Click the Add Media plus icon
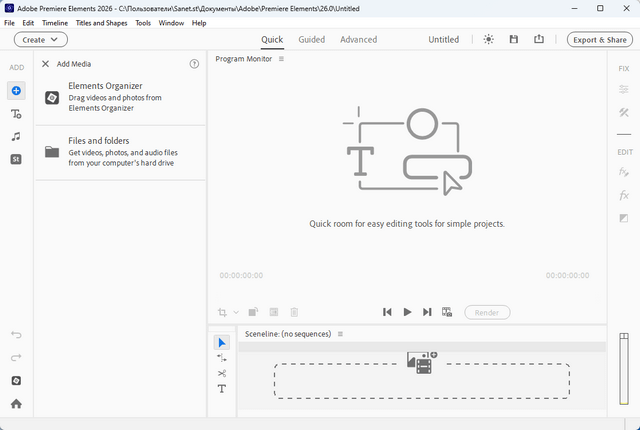The height and width of the screenshot is (430, 640). point(16,91)
